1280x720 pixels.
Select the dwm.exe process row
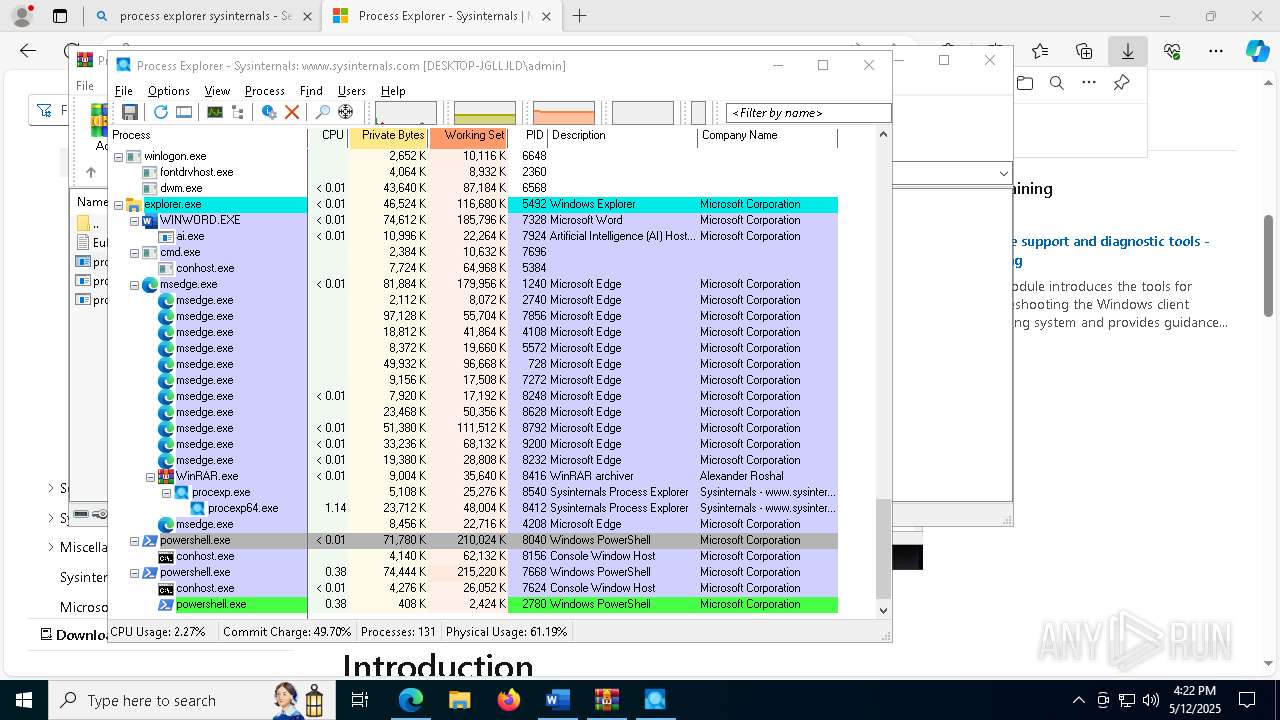pyautogui.click(x=473, y=188)
